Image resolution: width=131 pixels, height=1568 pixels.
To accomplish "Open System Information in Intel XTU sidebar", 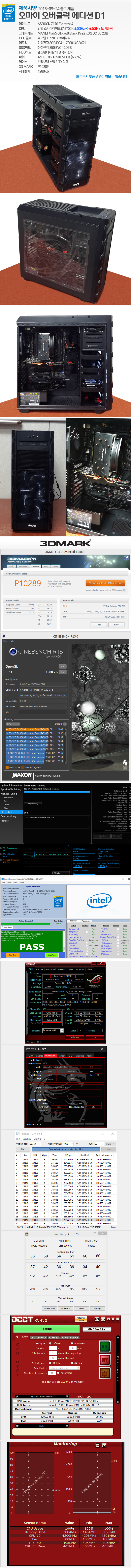I will [x=11, y=785].
